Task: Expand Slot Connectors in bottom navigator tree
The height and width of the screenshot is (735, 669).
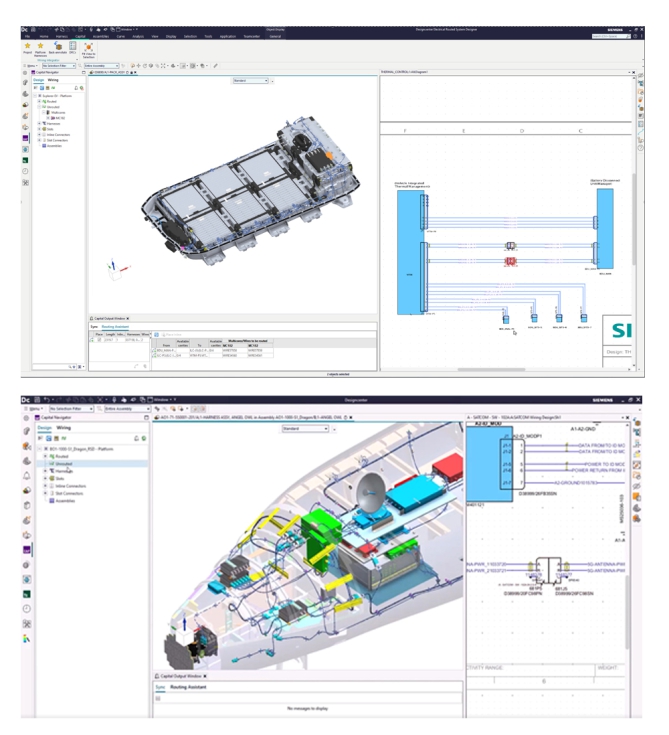Action: [45, 493]
